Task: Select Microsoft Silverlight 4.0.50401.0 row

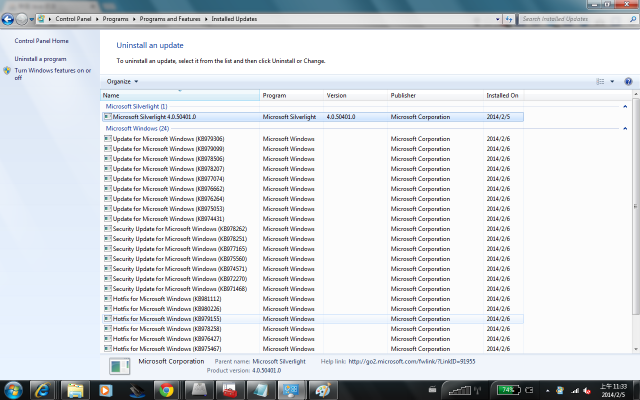Action: tap(313, 117)
